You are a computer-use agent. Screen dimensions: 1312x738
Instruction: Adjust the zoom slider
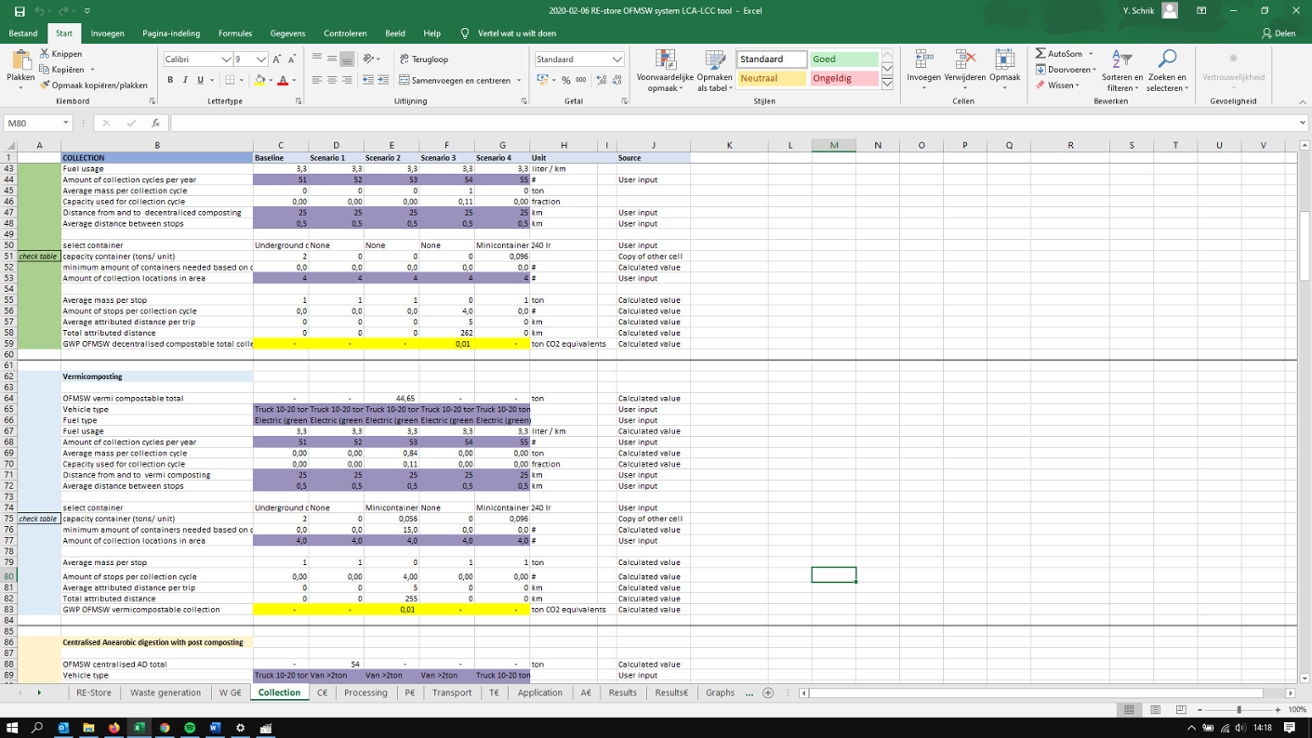pos(1240,709)
